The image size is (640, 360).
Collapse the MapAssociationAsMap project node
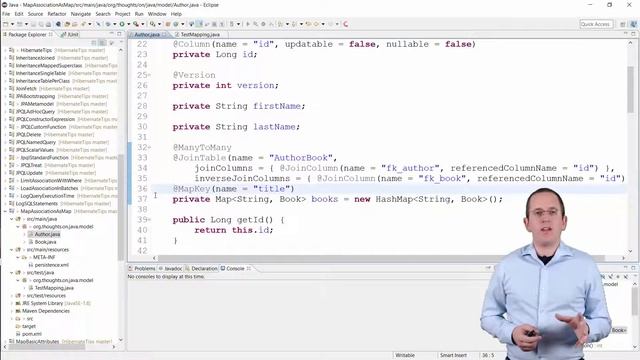coord(5,211)
